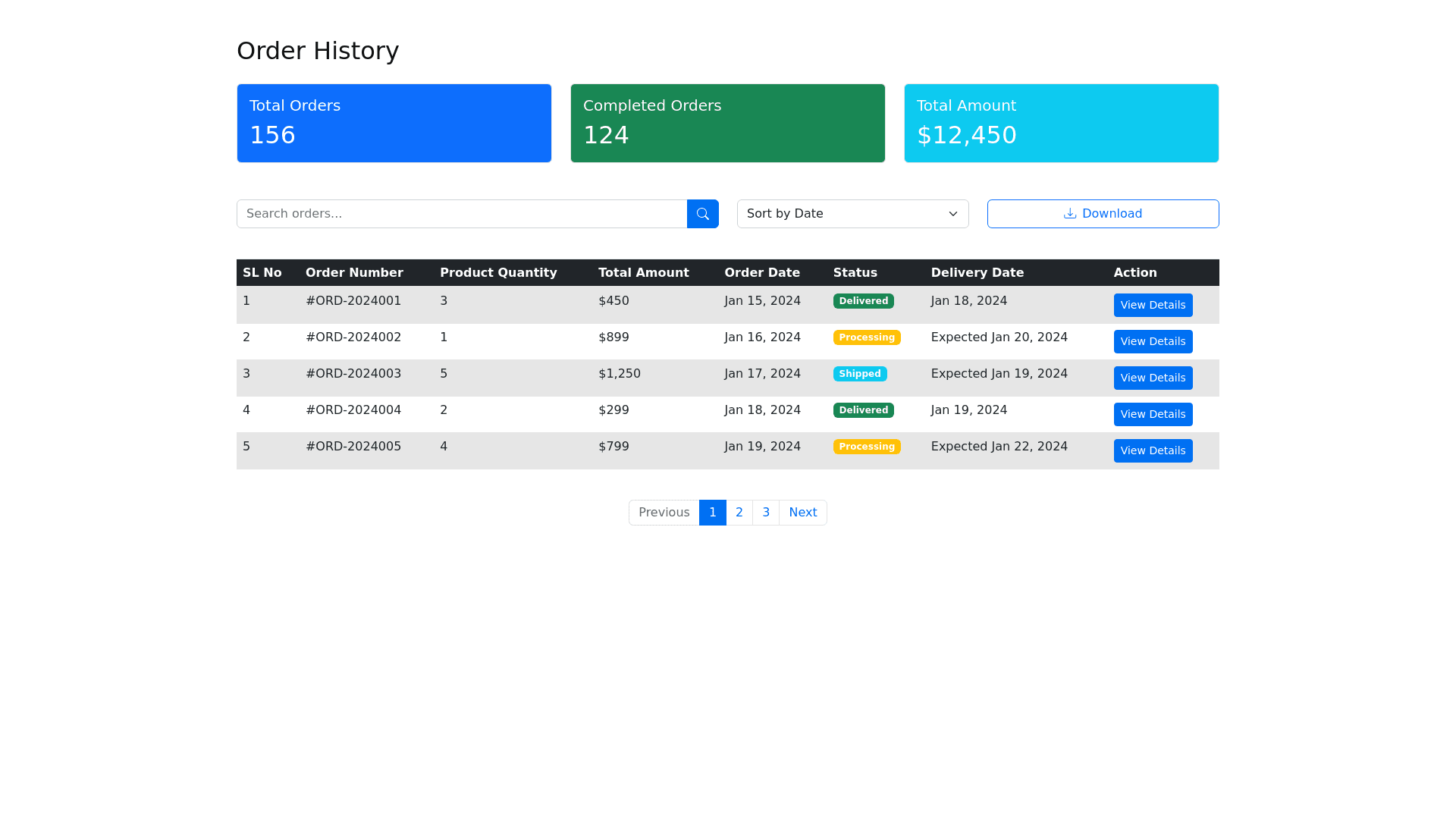Click the Previous pagination link
The image size is (1456, 819).
(x=664, y=513)
